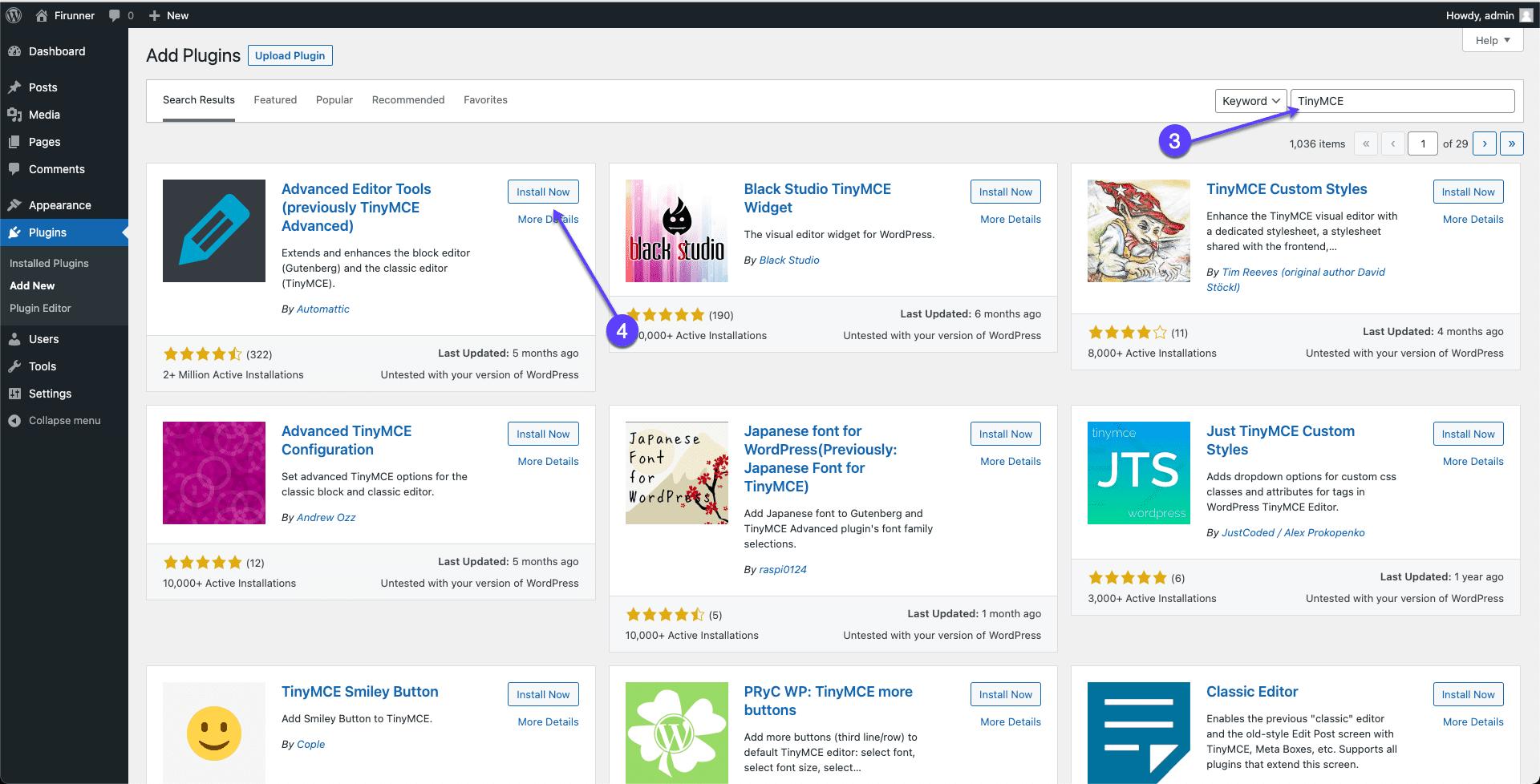Screen dimensions: 1540x784
Task: View More Details for Black Studio TinyMCE
Action: click(1011, 219)
